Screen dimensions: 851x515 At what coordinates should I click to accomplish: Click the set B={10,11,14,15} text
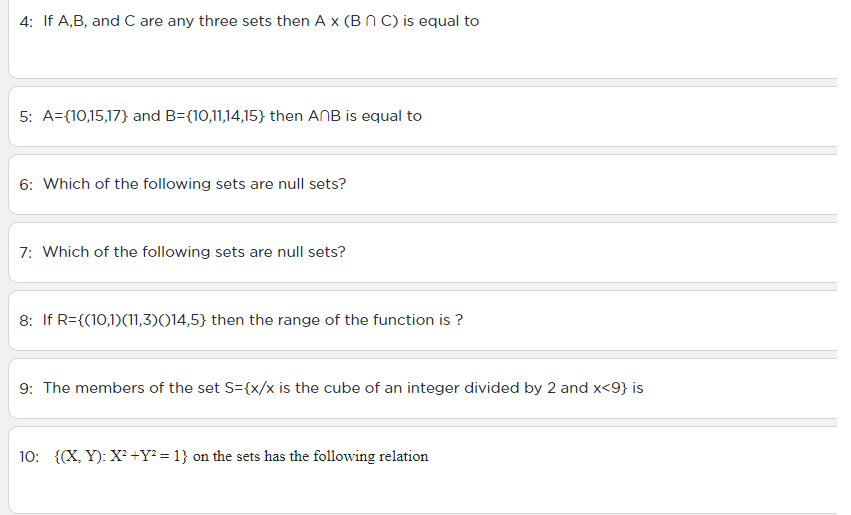[x=215, y=116]
